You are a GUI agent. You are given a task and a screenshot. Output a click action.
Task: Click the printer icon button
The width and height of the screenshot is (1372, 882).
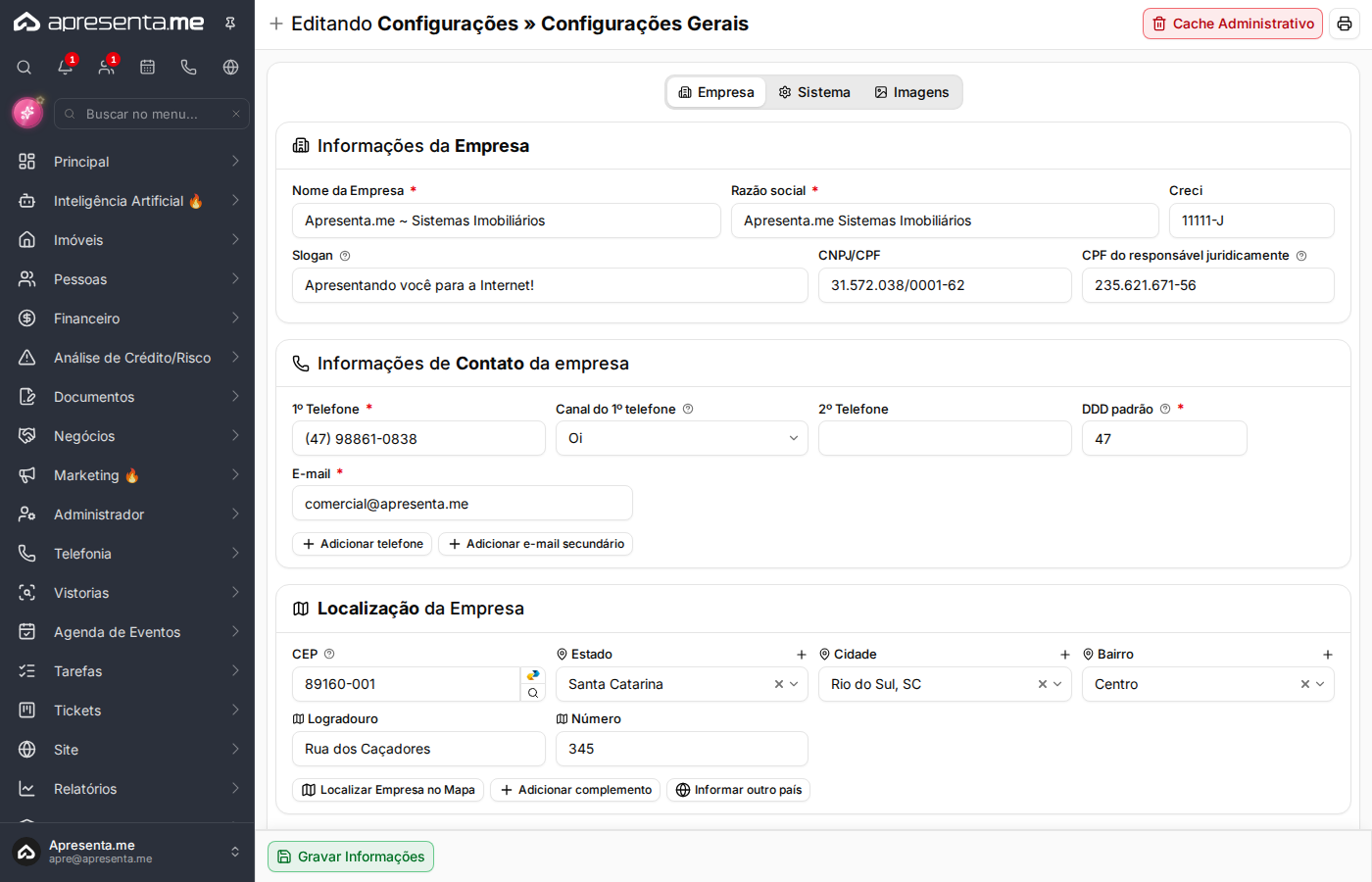click(1345, 24)
